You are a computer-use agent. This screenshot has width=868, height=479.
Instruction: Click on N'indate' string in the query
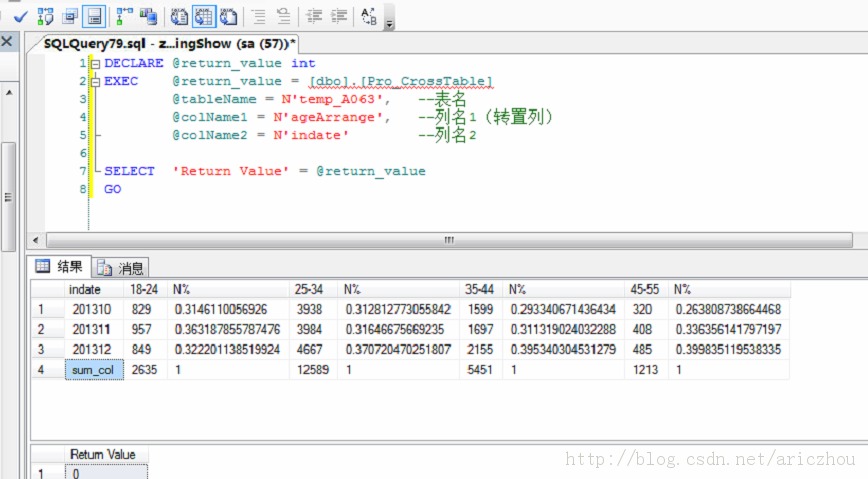click(311, 135)
